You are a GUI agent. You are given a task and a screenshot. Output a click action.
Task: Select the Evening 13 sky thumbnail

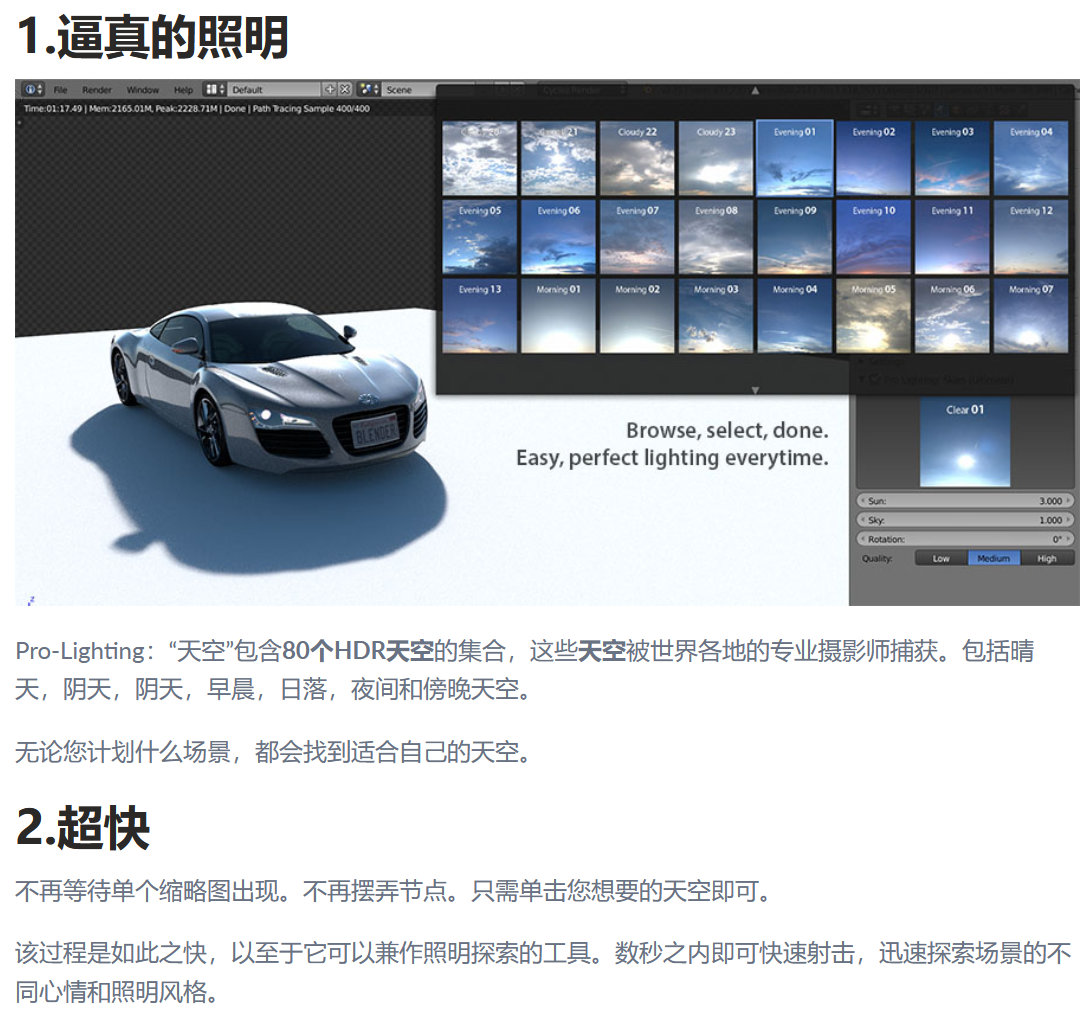(479, 316)
